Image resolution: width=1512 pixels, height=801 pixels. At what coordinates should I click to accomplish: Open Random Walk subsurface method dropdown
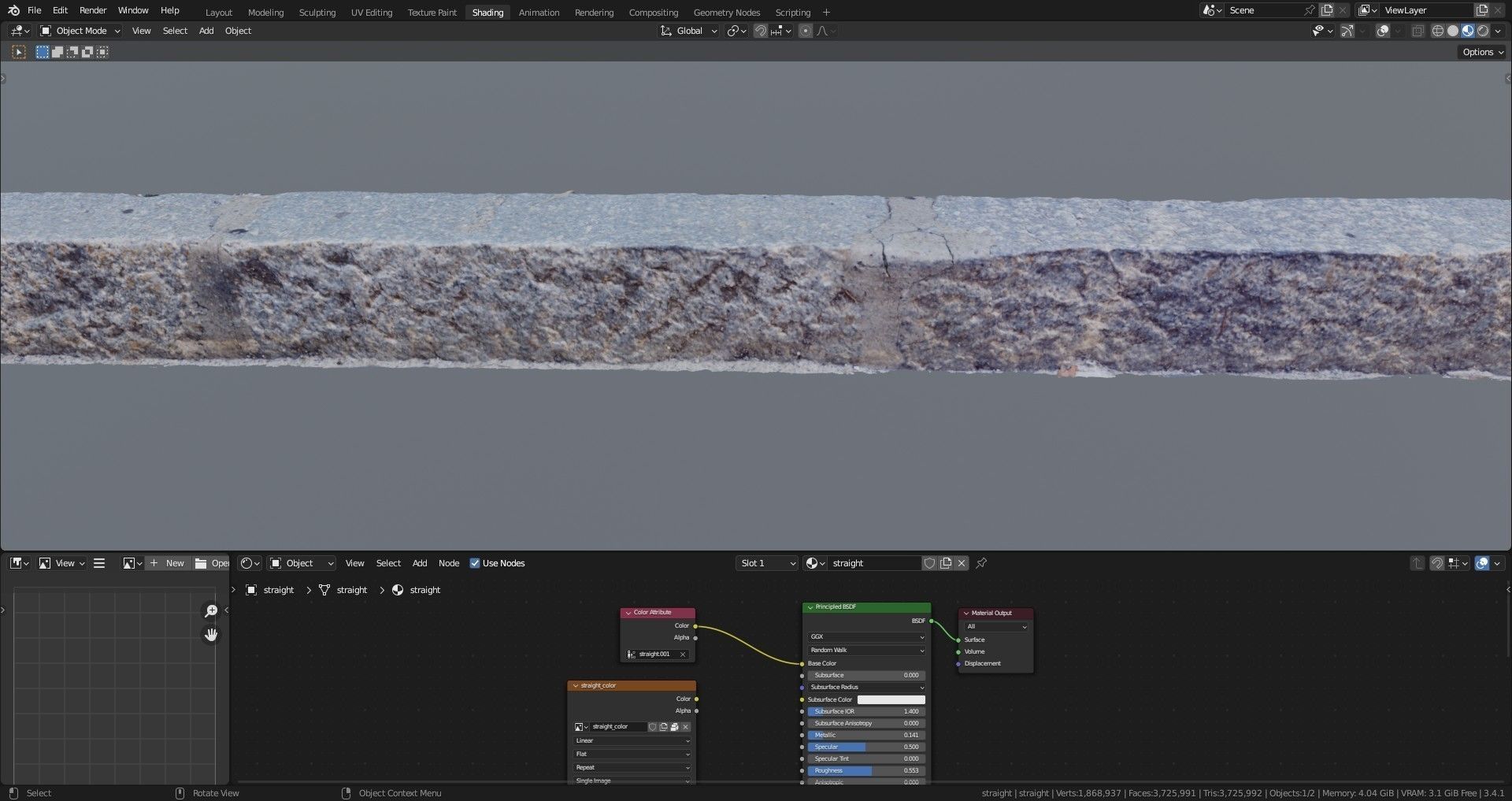[866, 651]
